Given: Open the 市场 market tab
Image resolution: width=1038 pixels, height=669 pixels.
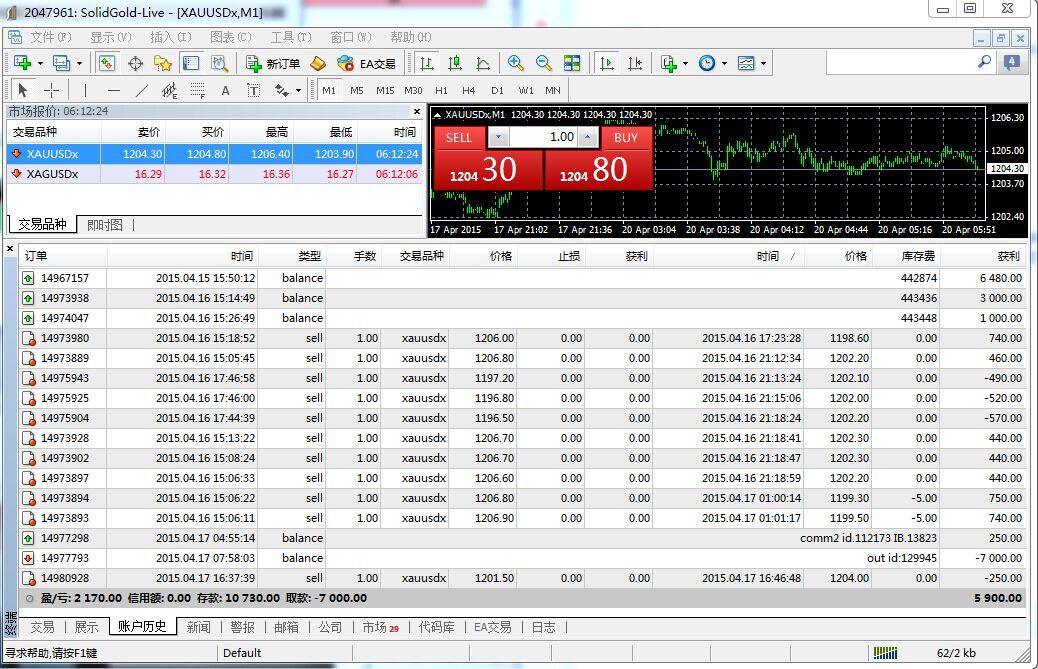Looking at the screenshot, I should coord(380,627).
